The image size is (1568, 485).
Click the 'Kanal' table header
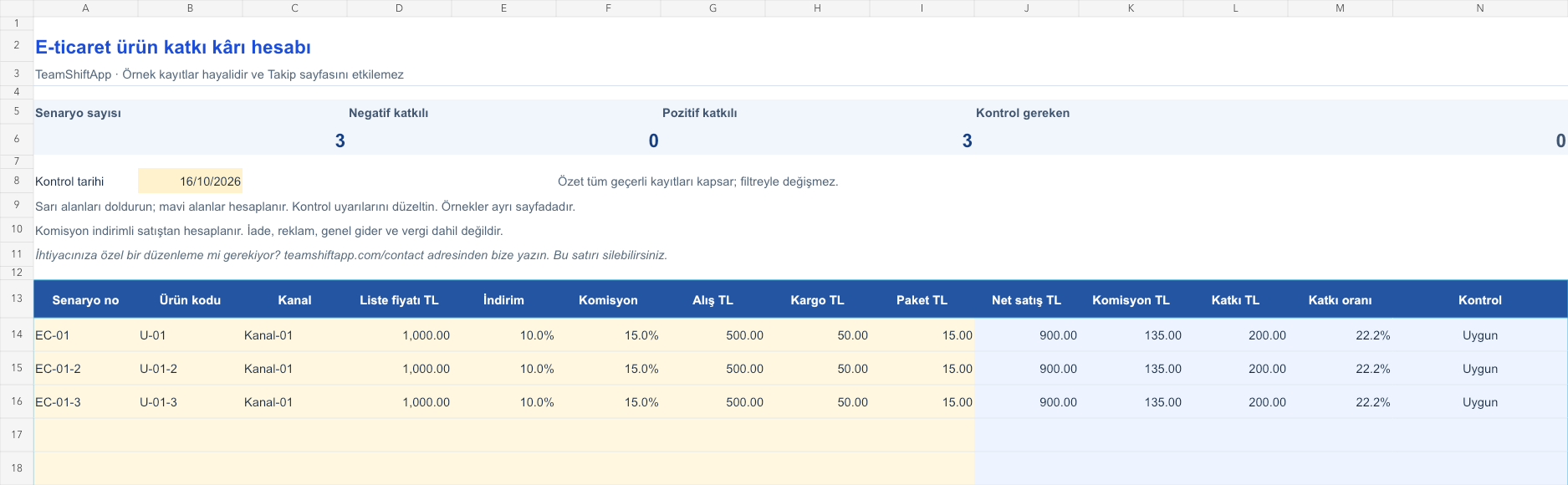coord(294,300)
